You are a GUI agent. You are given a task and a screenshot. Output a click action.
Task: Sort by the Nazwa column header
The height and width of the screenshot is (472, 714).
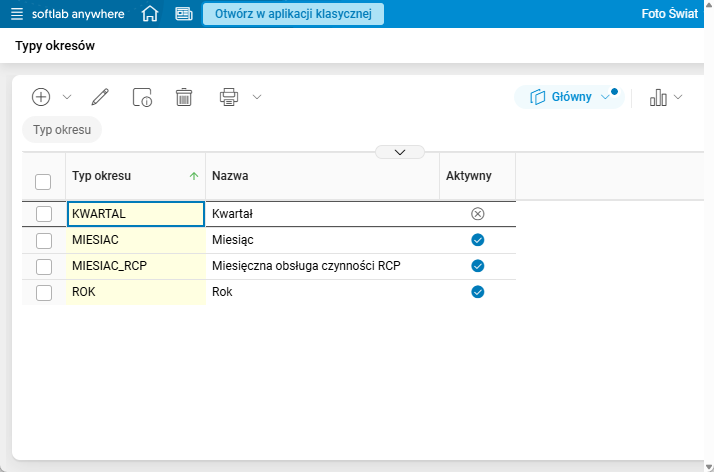[x=230, y=176]
